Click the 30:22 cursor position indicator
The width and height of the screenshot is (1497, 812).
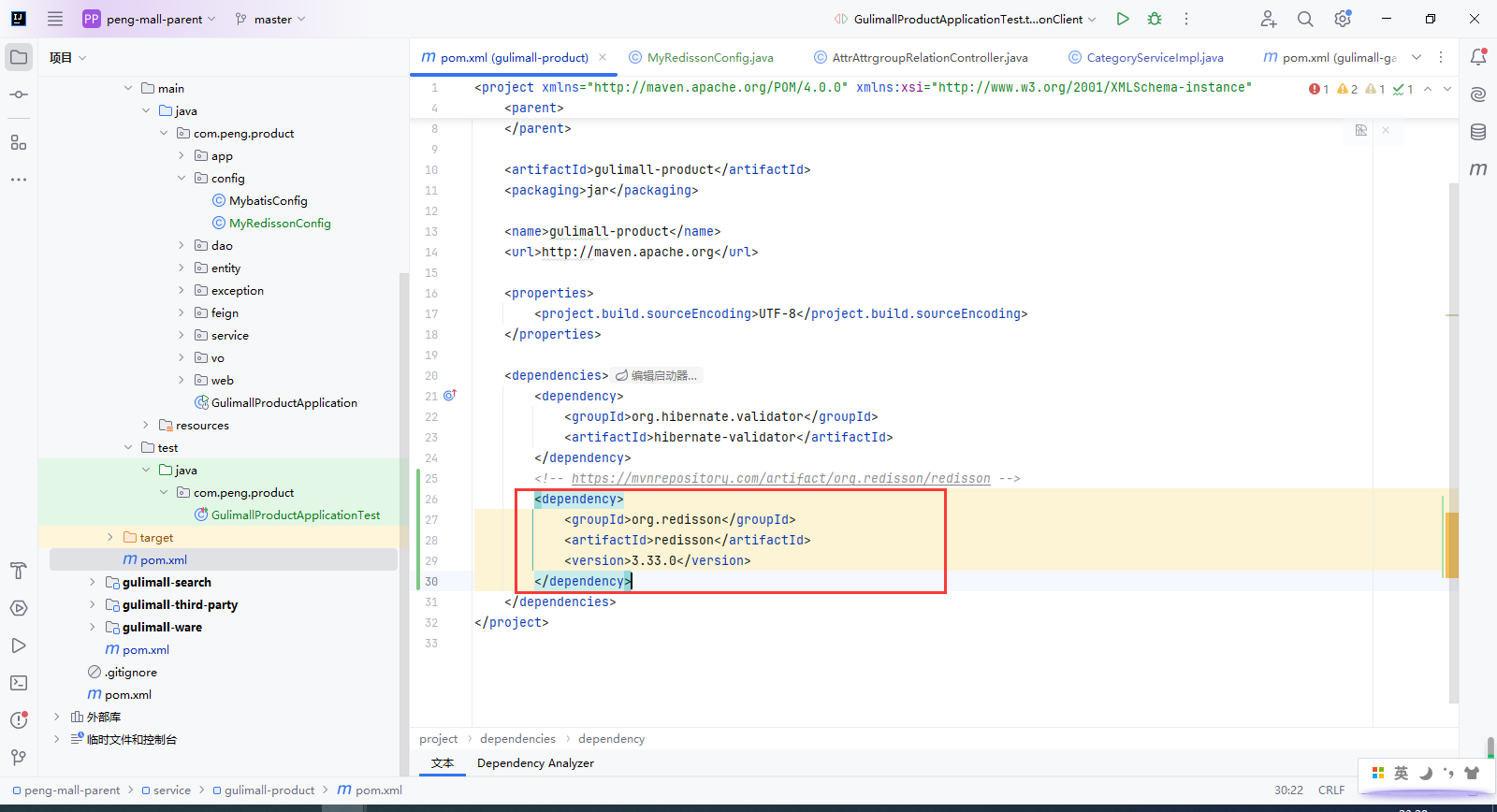(x=1288, y=790)
